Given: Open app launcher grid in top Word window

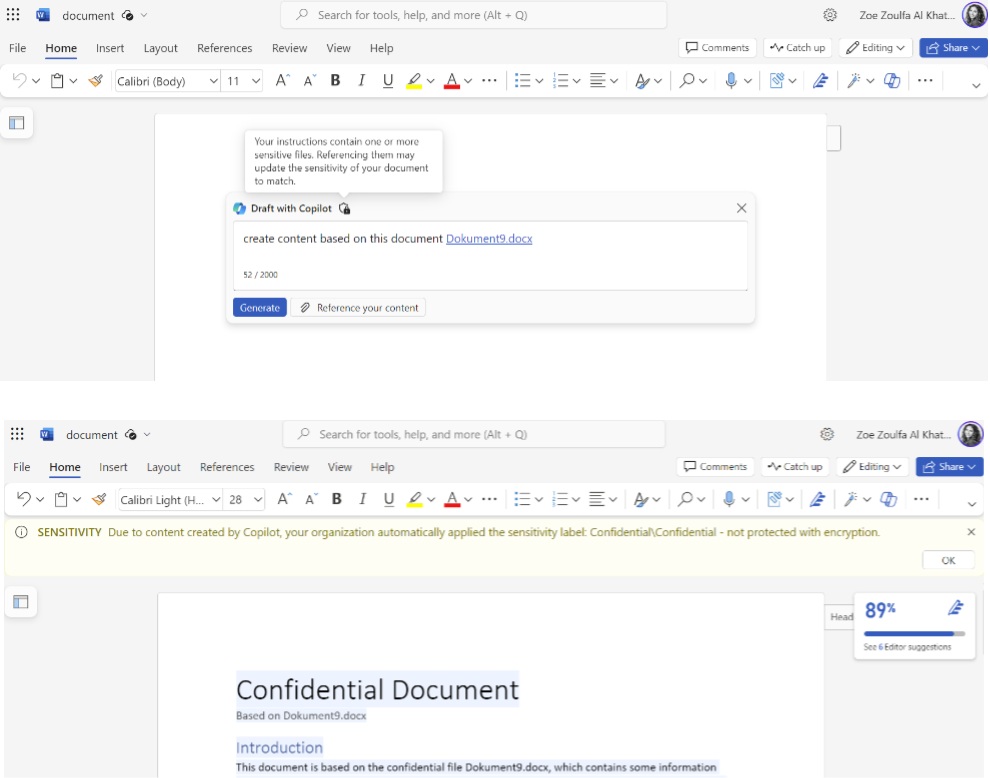Looking at the screenshot, I should 13,15.
